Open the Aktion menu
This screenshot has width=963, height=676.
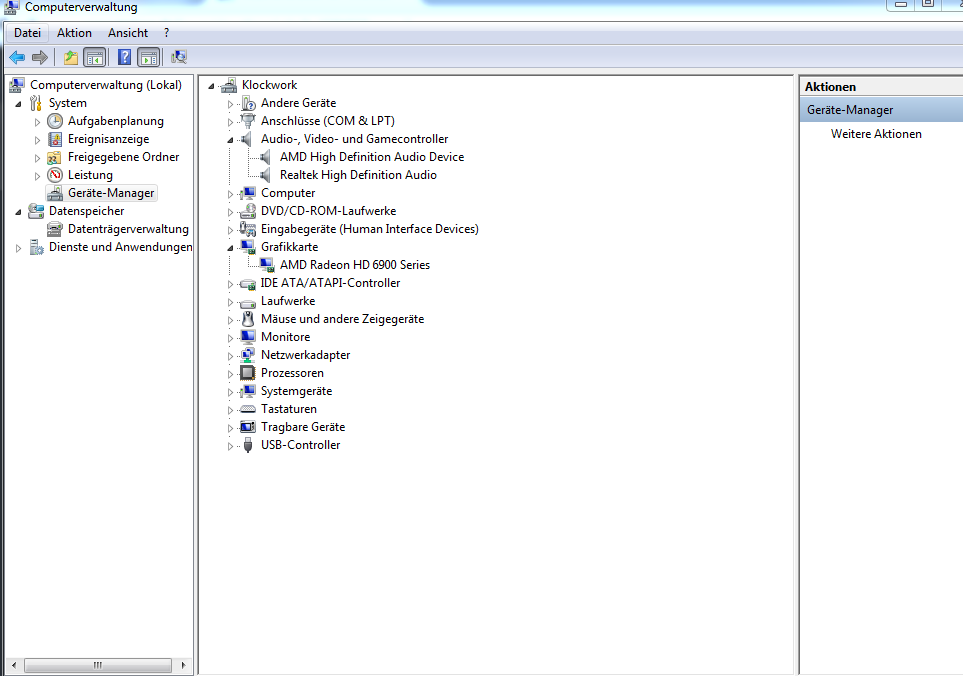[x=74, y=33]
